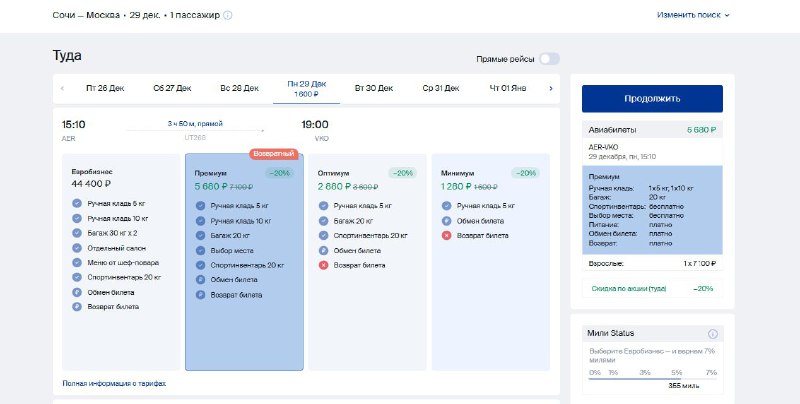Click the red refund-unavailable icon in Минимум
Screen dimensions: 800x404
click(447, 235)
